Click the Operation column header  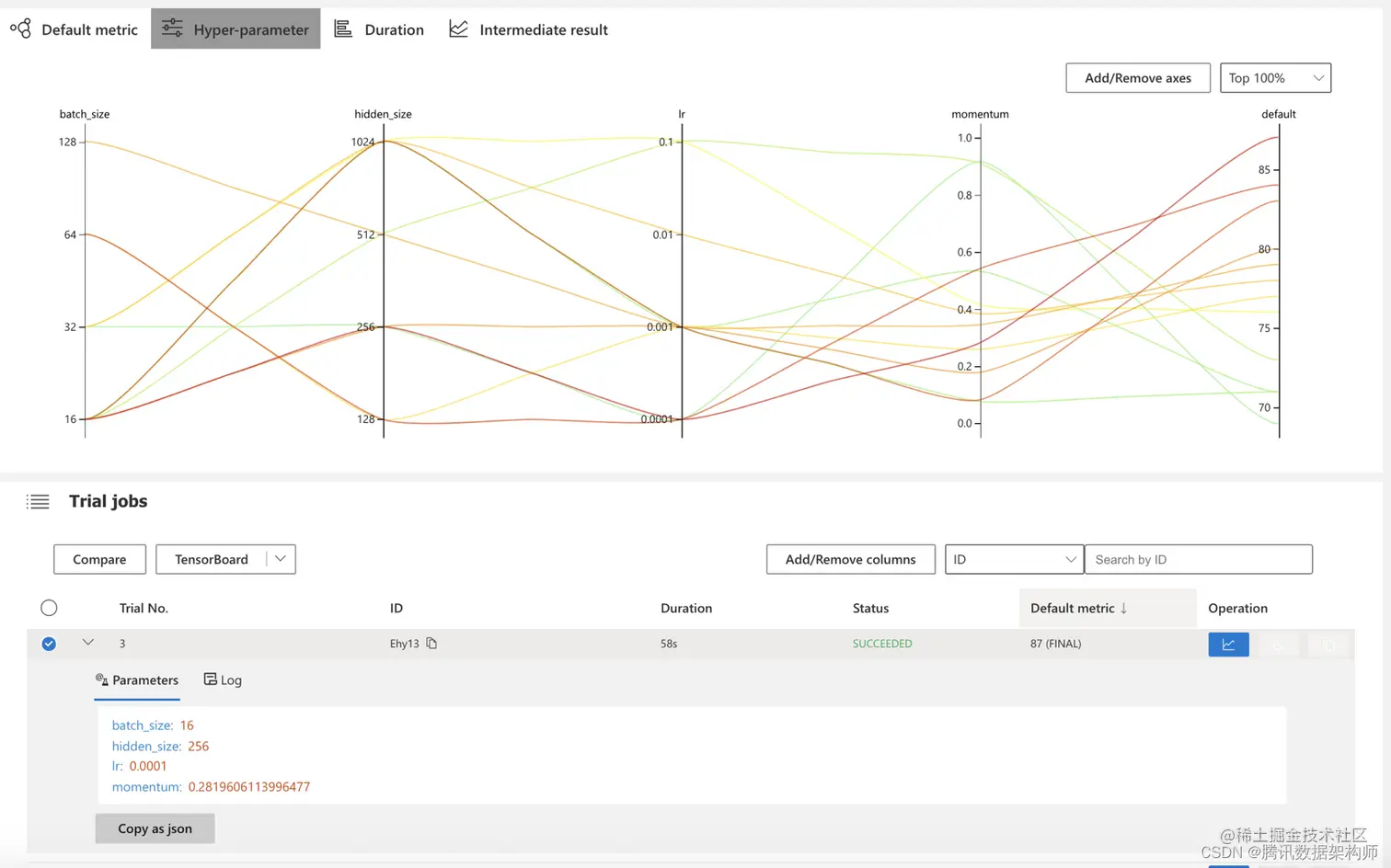tap(1237, 608)
